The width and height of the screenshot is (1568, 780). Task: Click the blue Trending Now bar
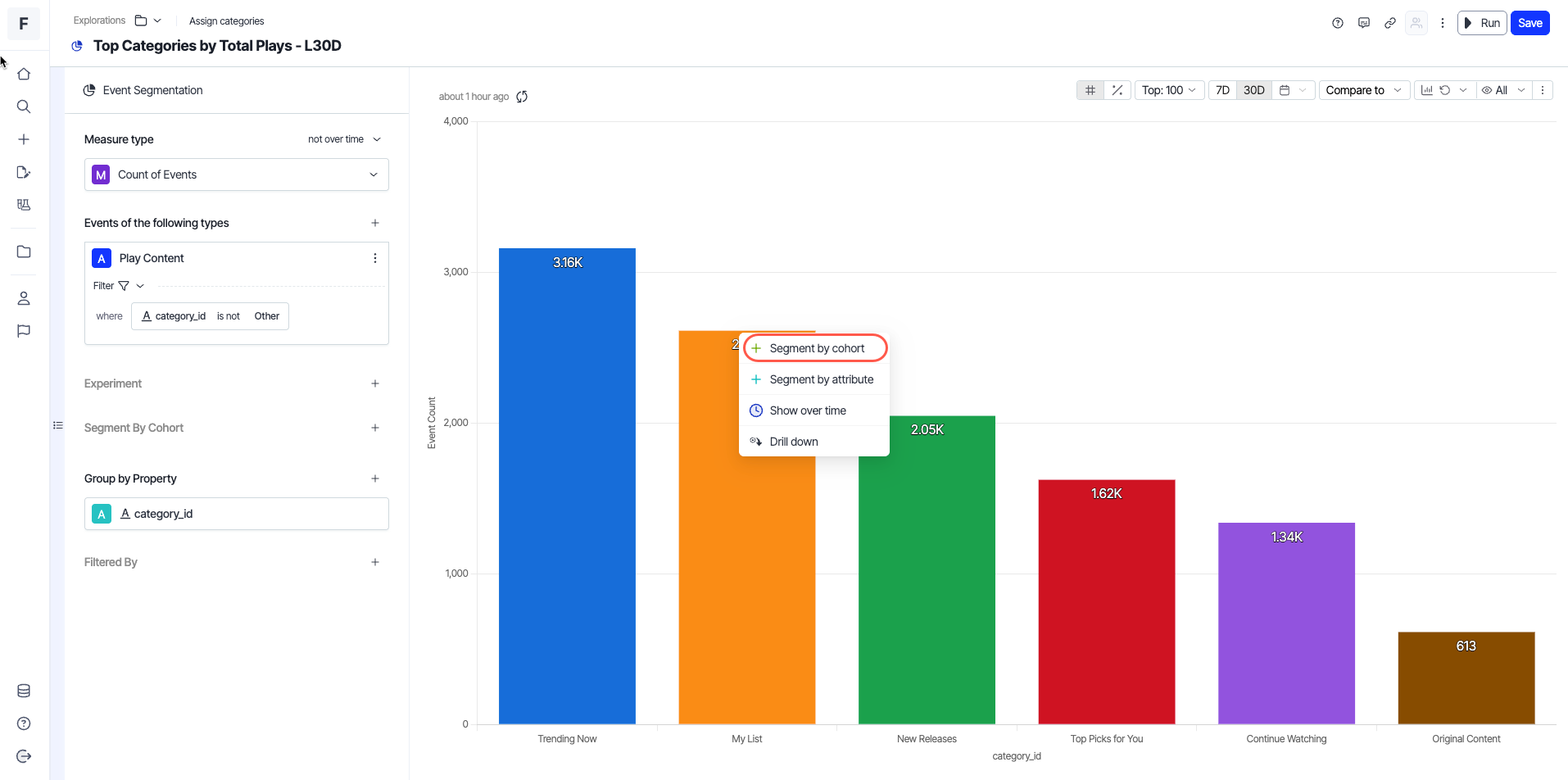click(567, 492)
